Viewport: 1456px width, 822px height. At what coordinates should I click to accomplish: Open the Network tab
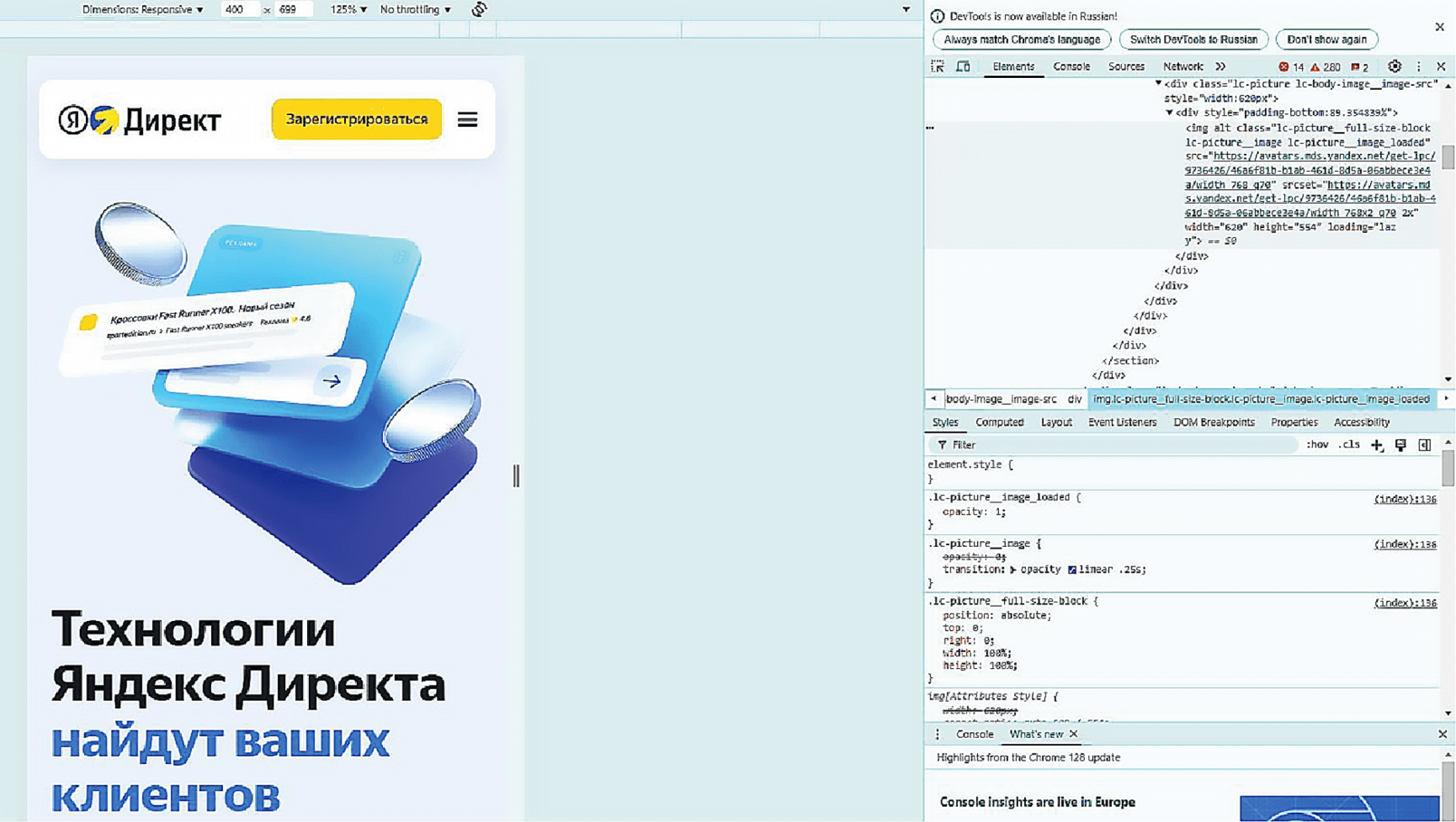[x=1183, y=67]
